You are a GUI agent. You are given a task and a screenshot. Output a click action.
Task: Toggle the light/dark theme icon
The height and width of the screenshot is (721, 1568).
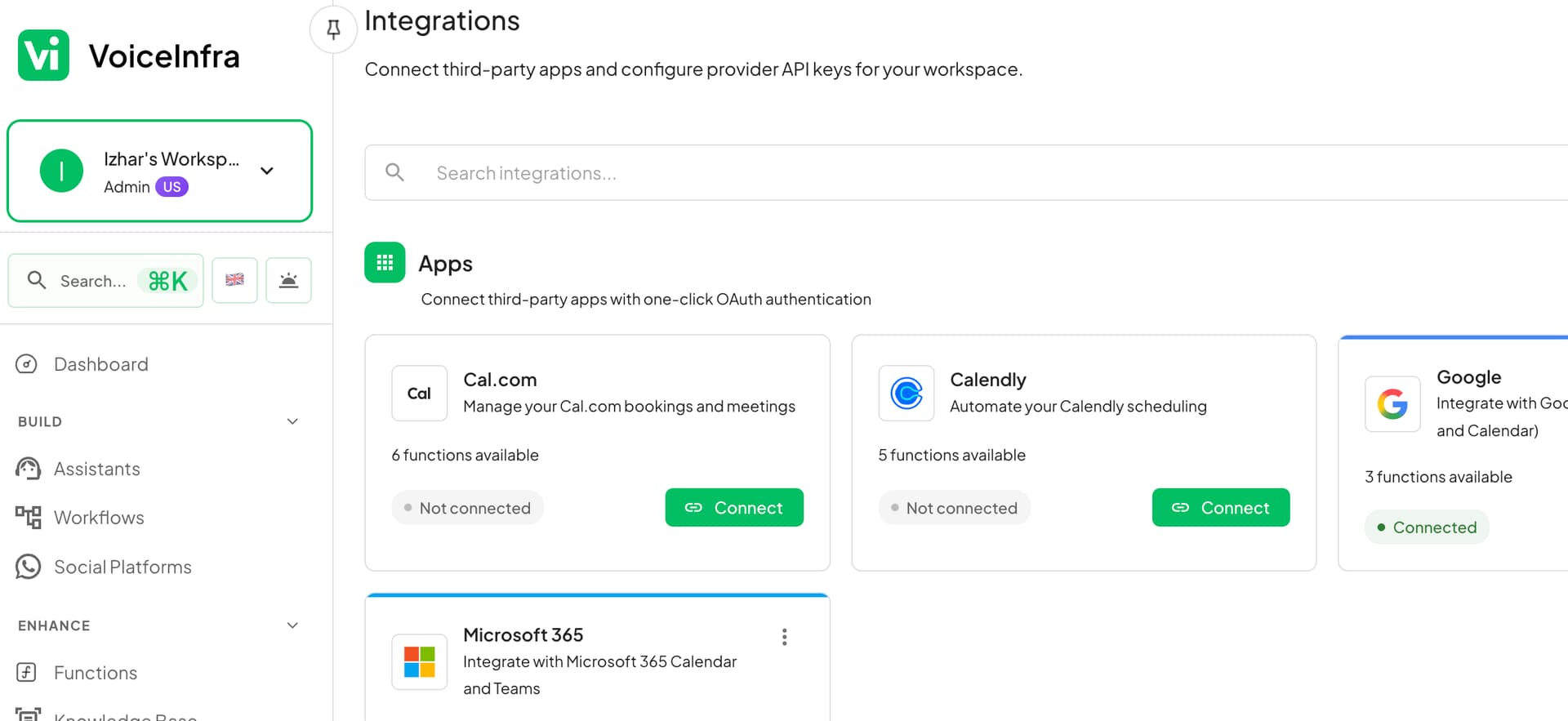click(288, 280)
